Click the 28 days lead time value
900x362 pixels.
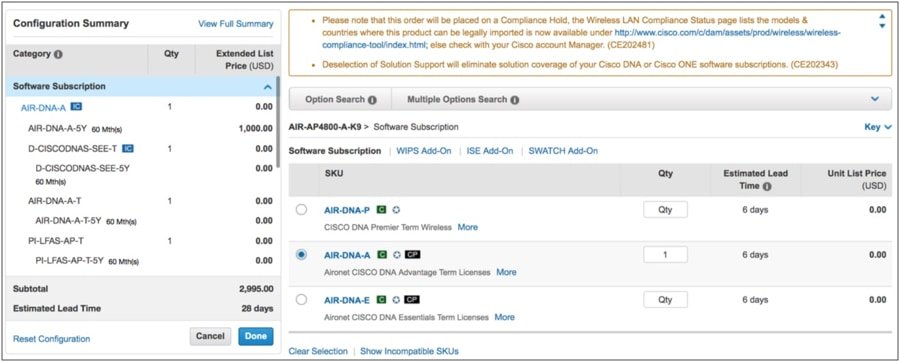[x=258, y=309]
